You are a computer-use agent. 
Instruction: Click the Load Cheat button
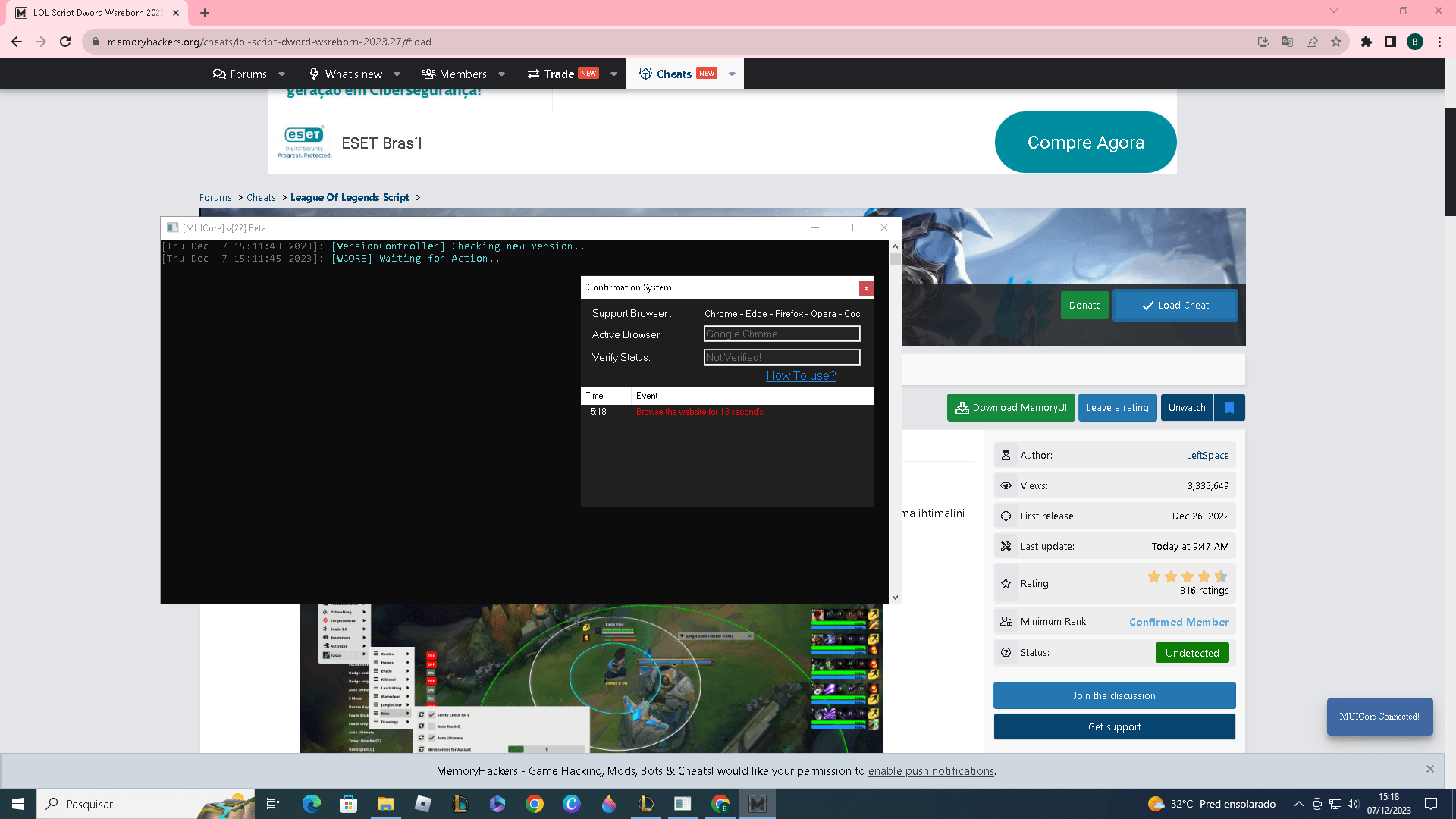1175,305
